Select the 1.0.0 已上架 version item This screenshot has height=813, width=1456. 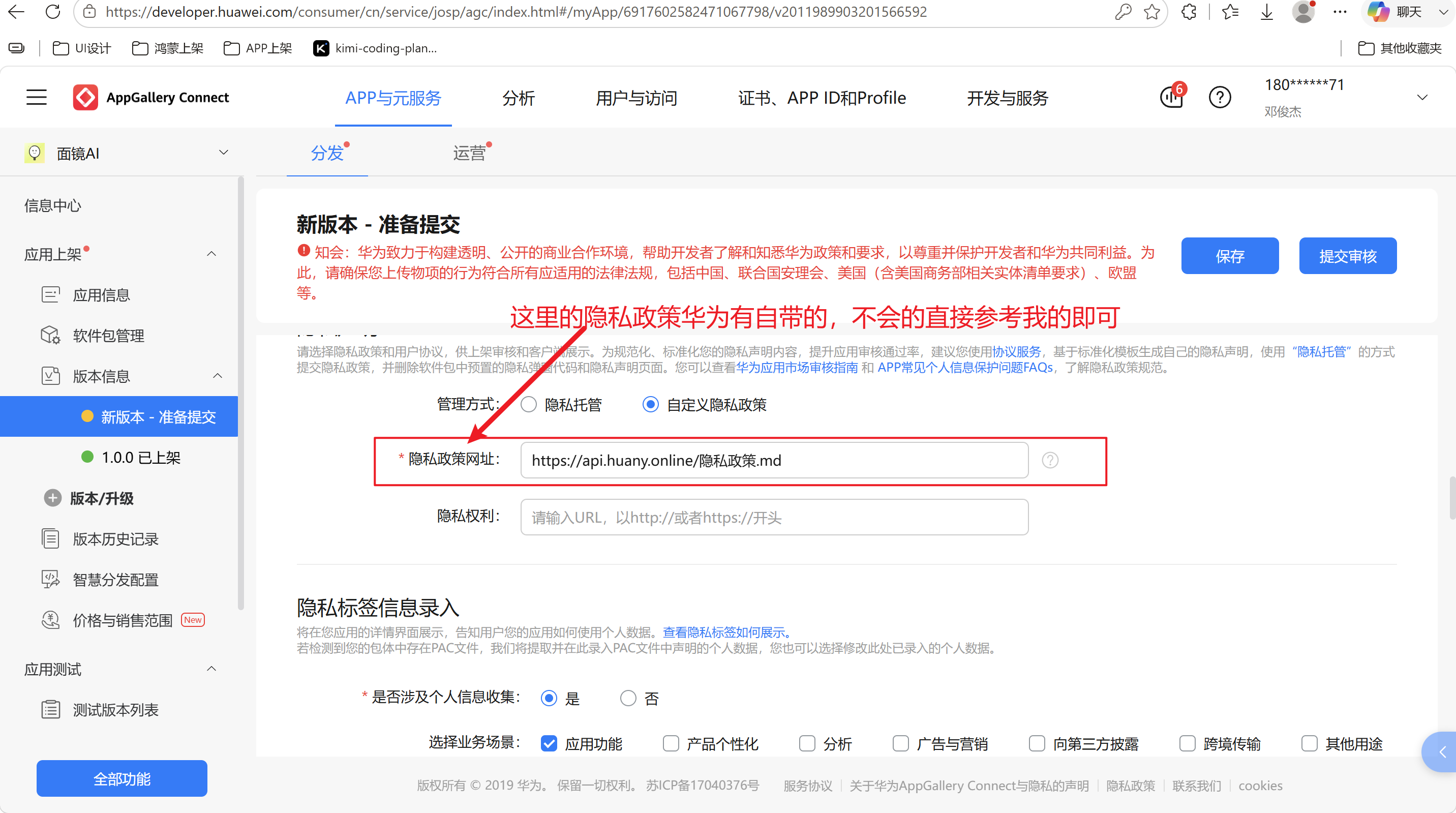131,458
